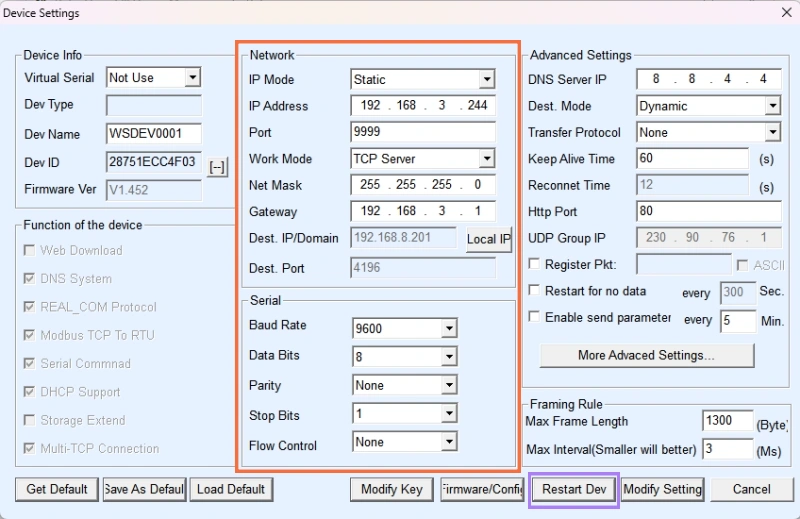800x519 pixels.
Task: Click the Register Pkt text field
Action: 684,264
